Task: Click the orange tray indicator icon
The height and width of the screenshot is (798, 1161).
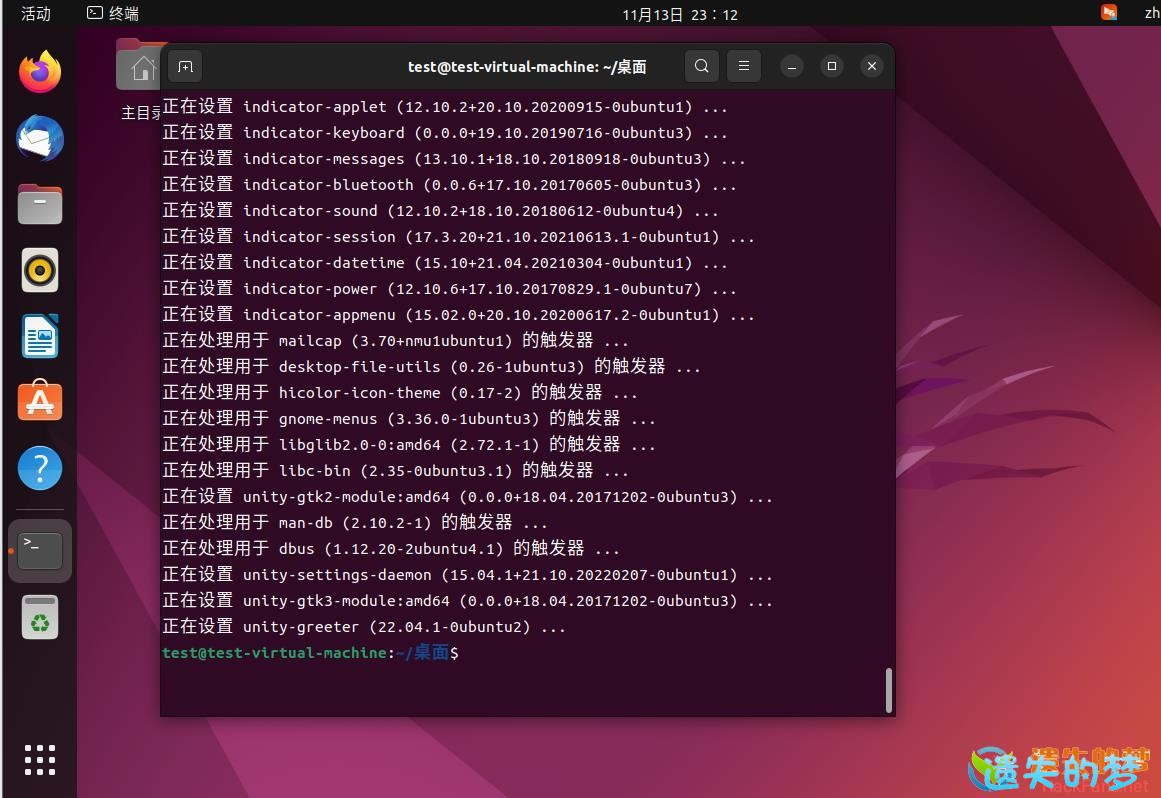Action: pos(1108,13)
